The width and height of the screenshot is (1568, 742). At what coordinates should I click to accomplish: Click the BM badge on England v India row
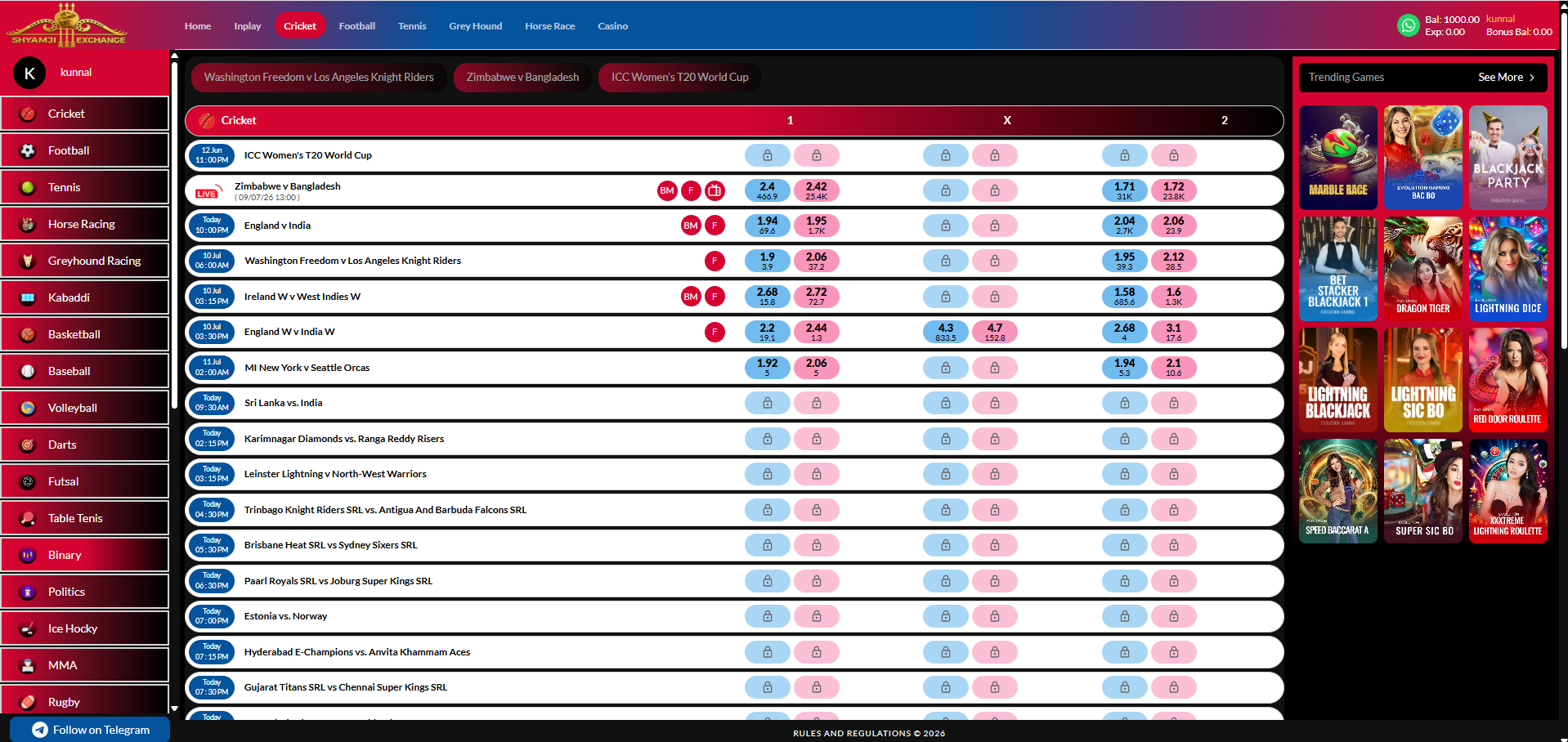691,226
